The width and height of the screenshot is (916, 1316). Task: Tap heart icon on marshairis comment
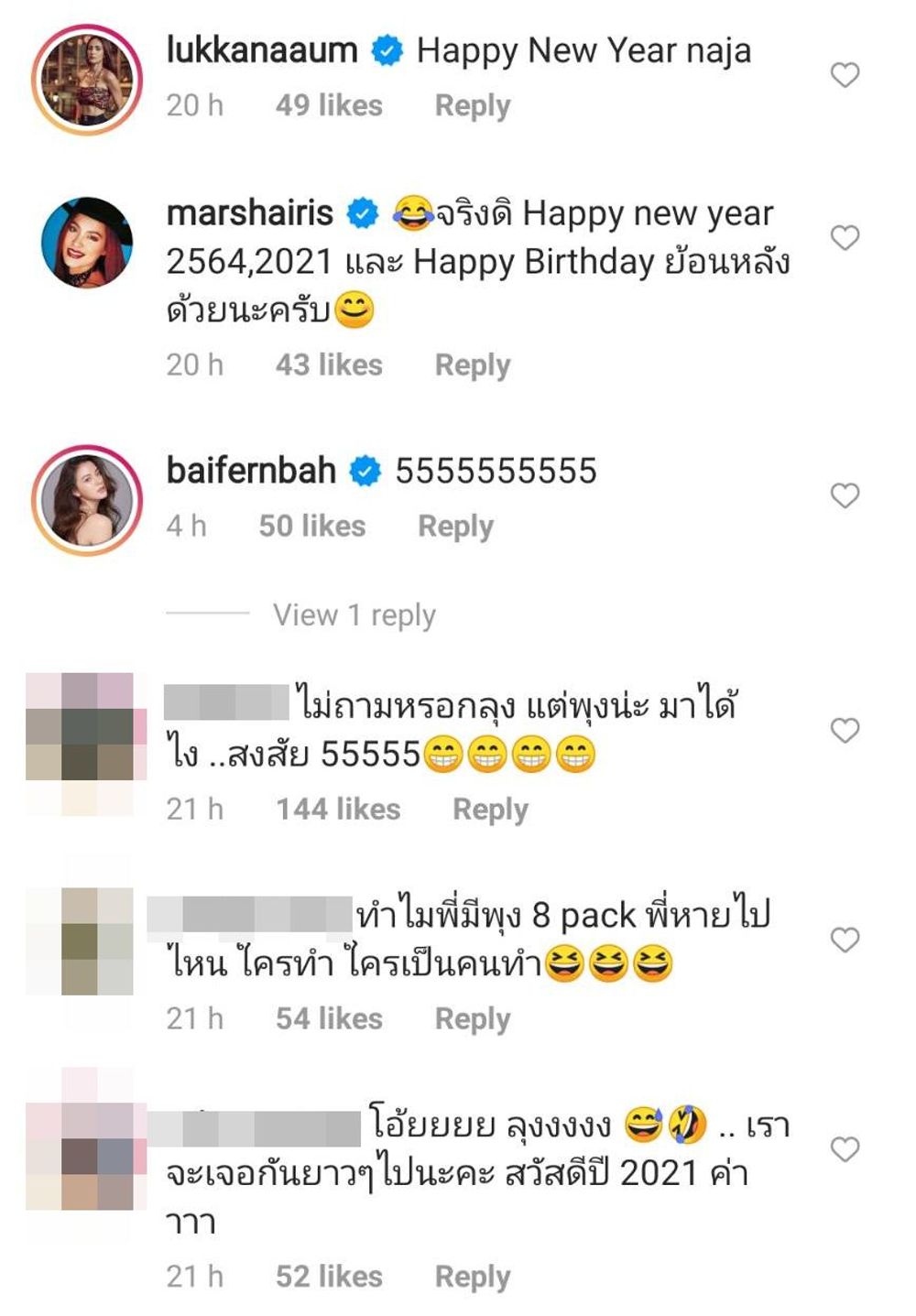click(845, 238)
